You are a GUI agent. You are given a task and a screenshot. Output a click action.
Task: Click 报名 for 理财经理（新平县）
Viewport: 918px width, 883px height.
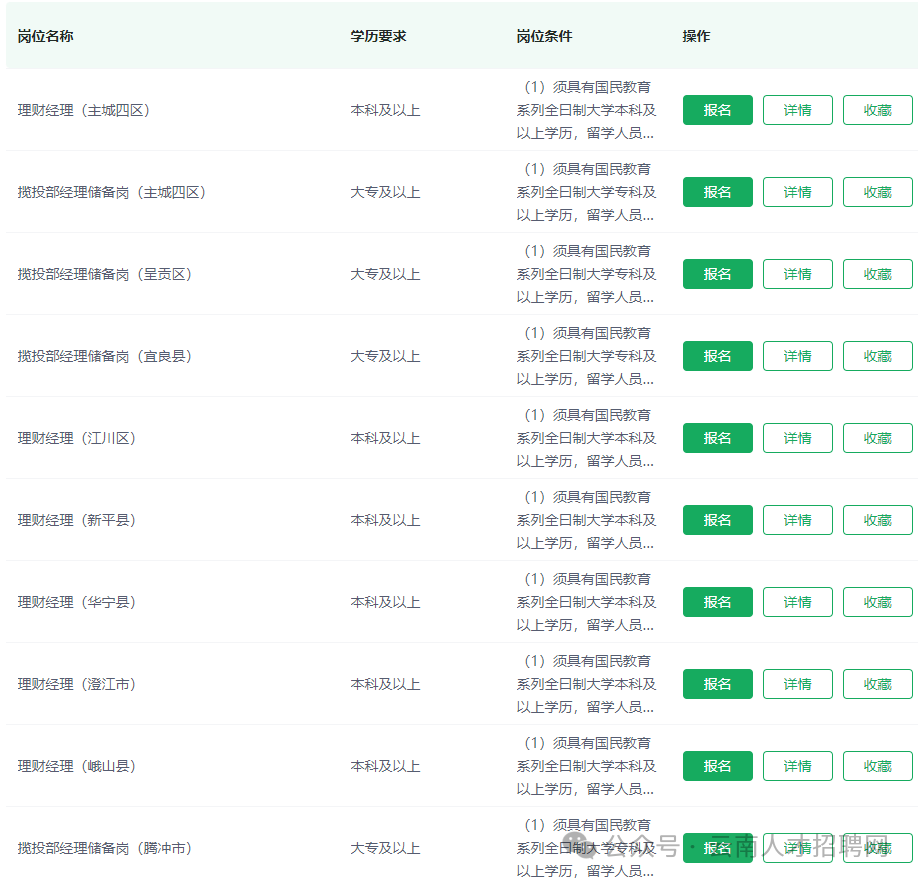pos(717,520)
